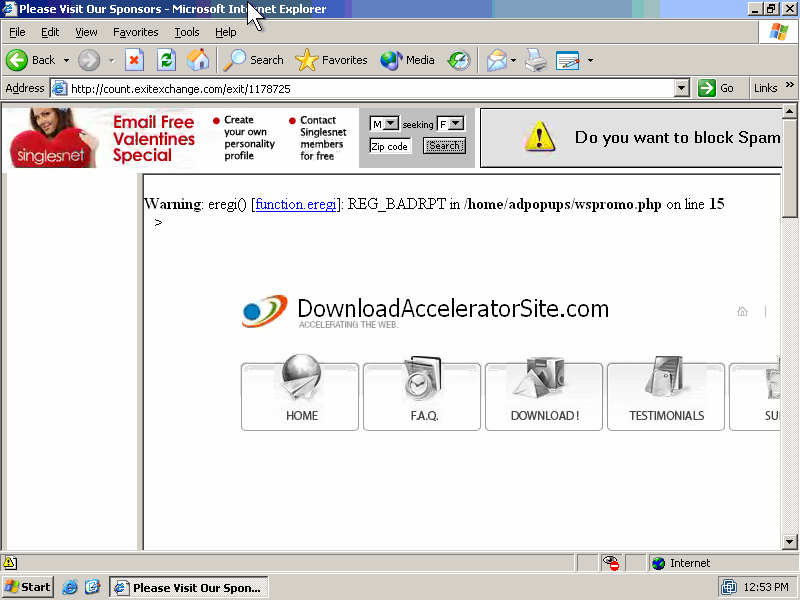
Task: Open the Search pane from the toolbar
Action: (x=254, y=60)
